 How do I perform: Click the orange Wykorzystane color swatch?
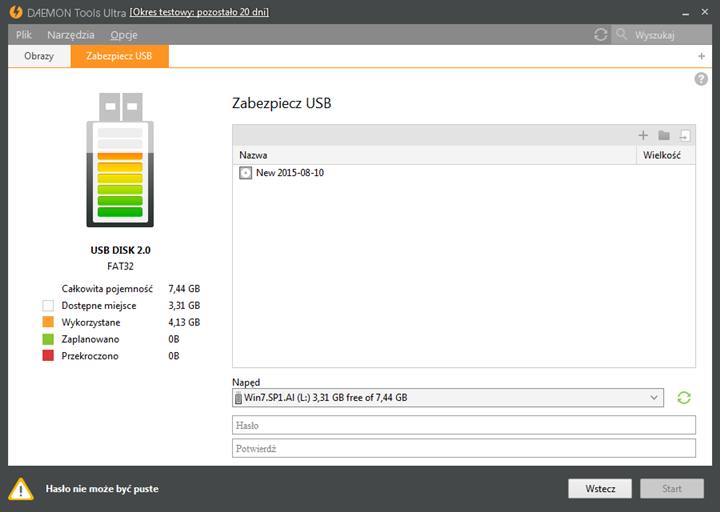point(47,322)
